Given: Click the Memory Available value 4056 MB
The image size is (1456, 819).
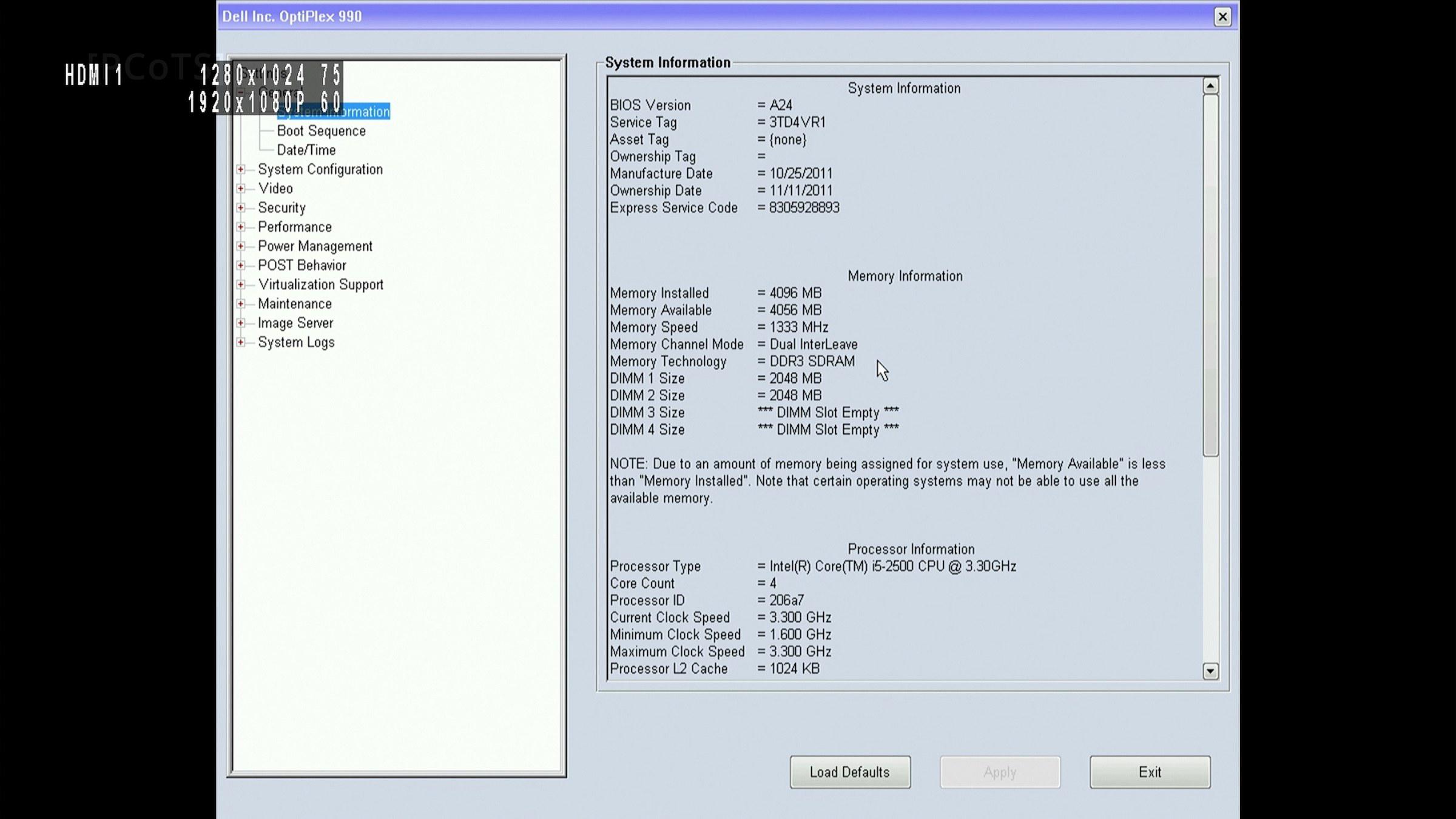Looking at the screenshot, I should 795,310.
